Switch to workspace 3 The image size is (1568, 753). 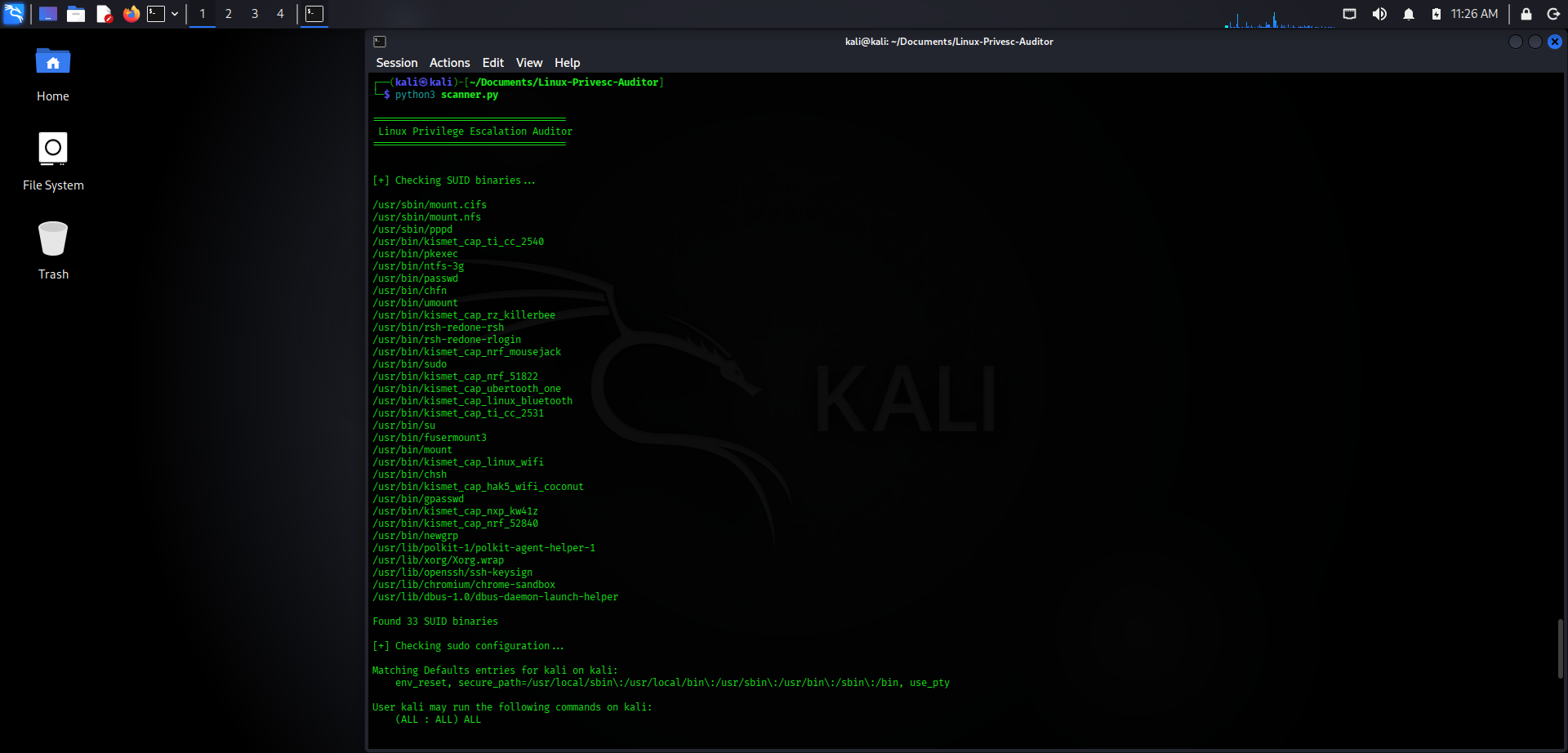pyautogui.click(x=255, y=14)
